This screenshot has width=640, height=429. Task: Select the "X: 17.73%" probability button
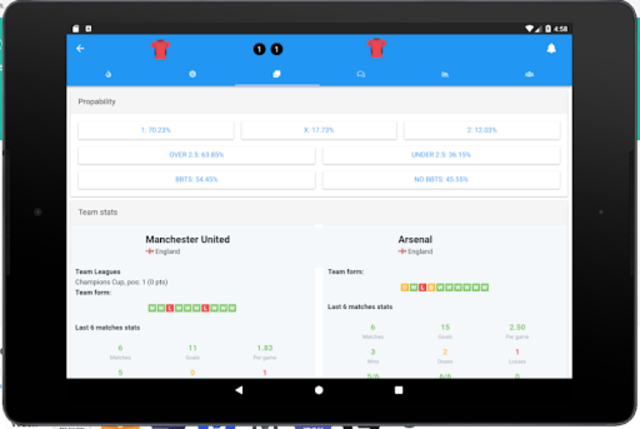[x=319, y=130]
